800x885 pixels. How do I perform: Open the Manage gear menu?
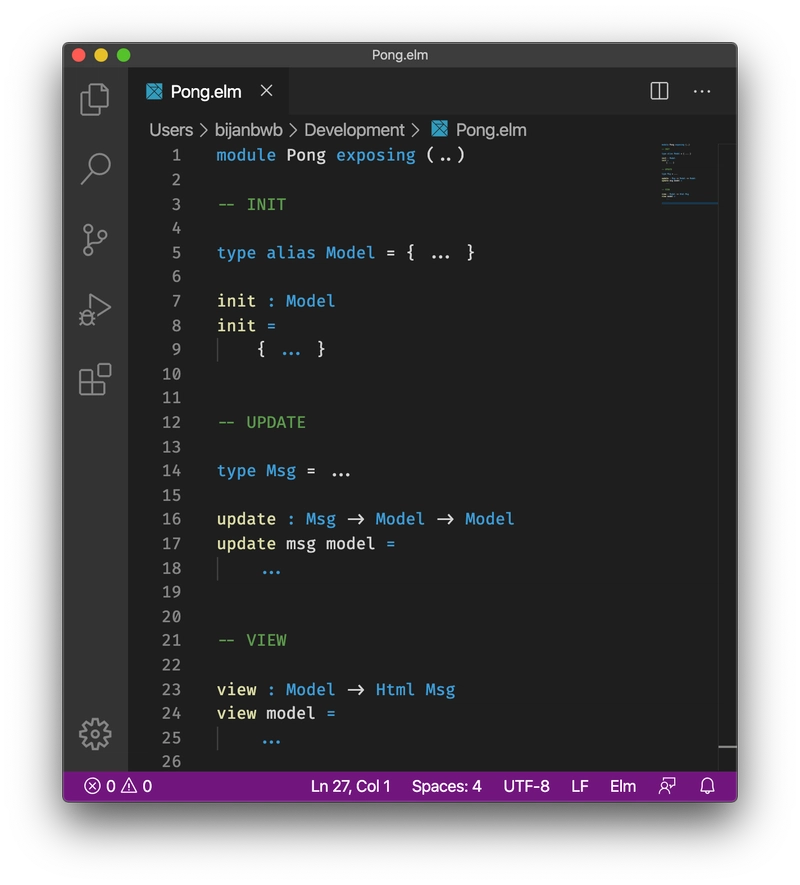(x=95, y=734)
